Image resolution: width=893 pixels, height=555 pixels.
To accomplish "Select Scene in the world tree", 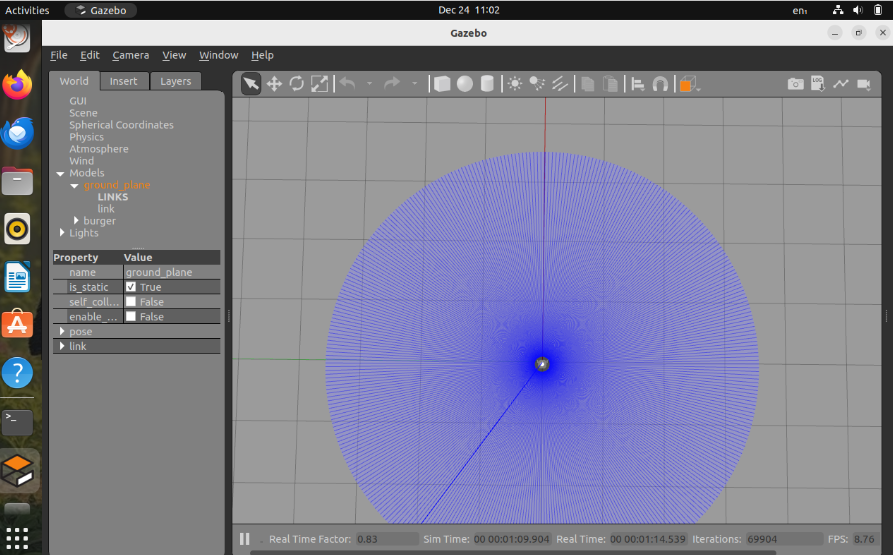I will point(83,113).
